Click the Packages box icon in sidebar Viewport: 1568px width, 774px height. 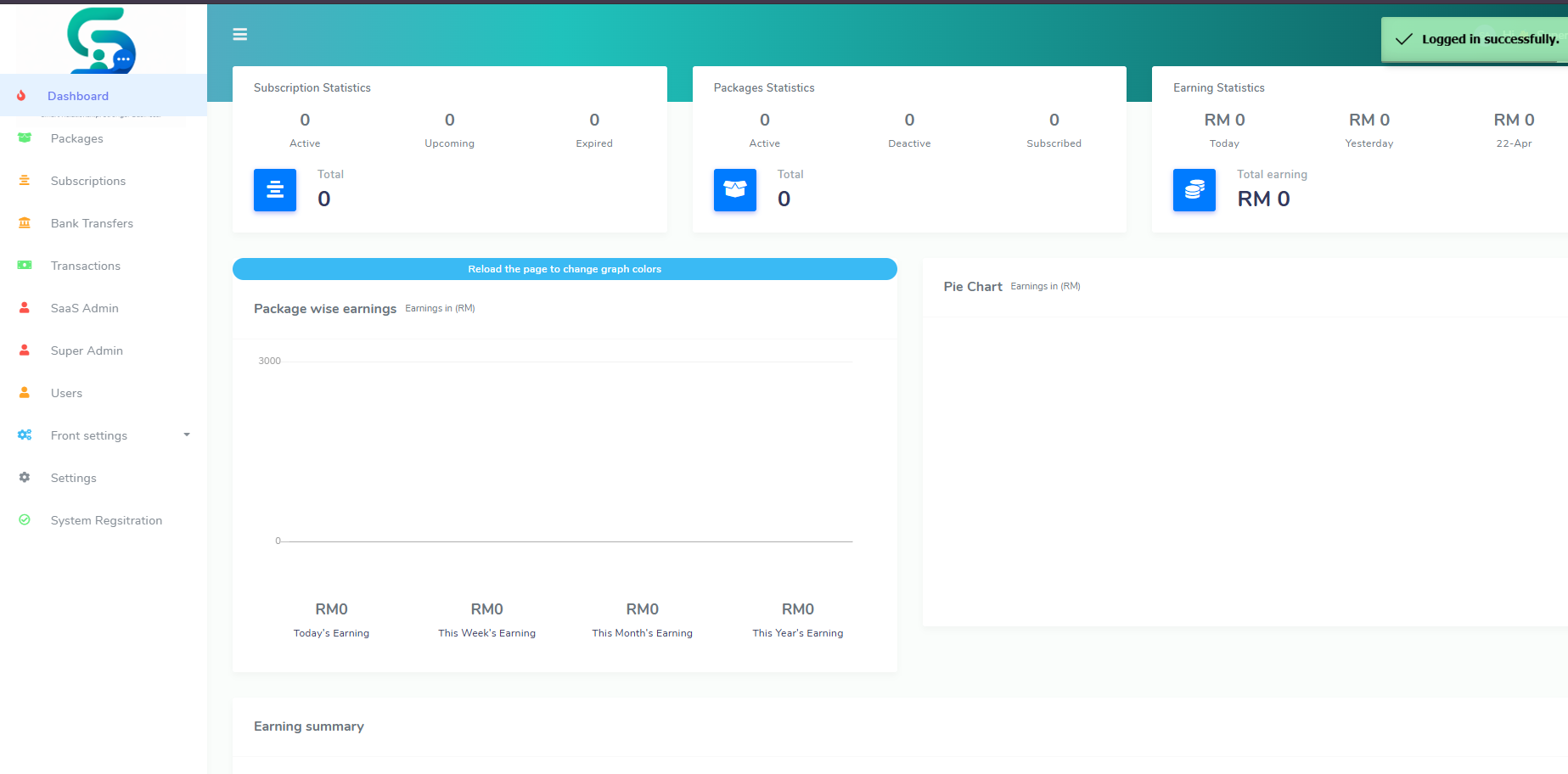tap(25, 138)
